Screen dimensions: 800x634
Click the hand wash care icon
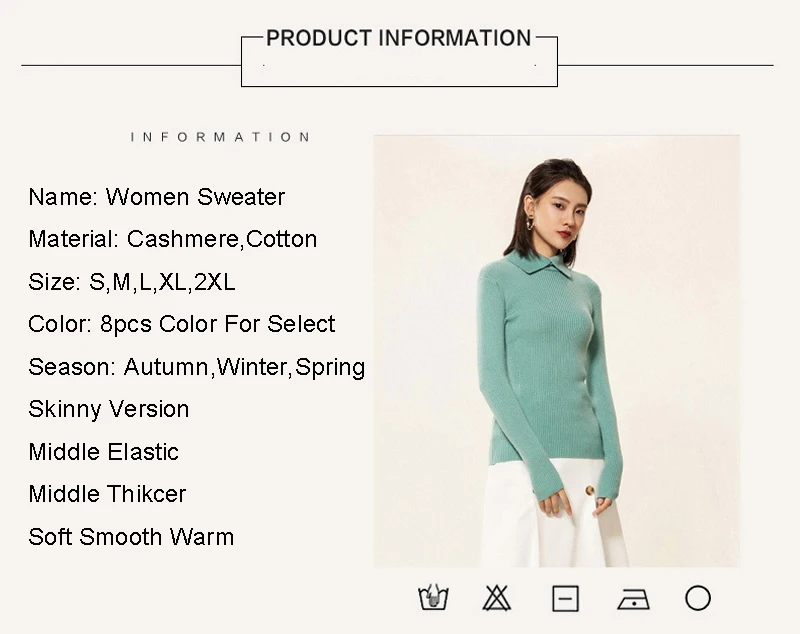(433, 597)
